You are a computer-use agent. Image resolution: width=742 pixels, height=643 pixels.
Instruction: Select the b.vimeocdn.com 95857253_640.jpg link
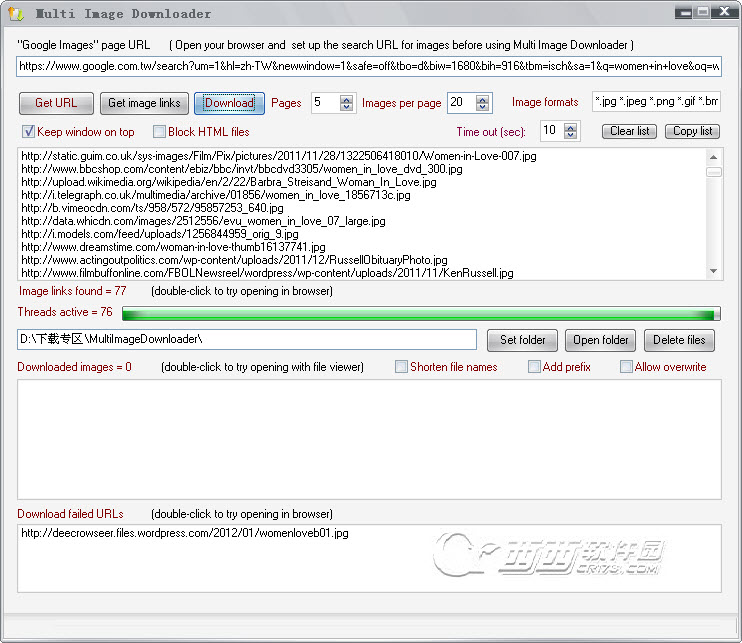pyautogui.click(x=152, y=208)
